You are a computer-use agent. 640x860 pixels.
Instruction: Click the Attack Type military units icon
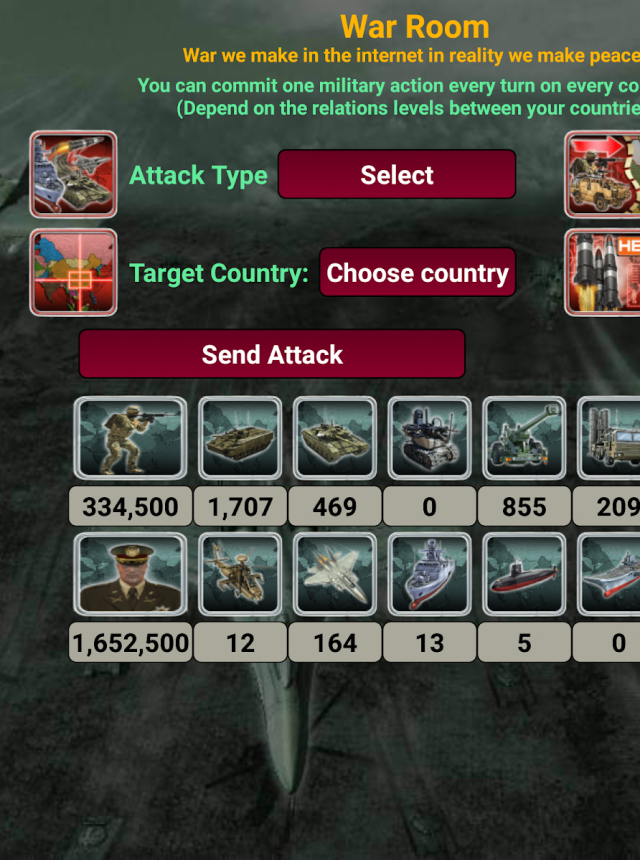pyautogui.click(x=73, y=174)
